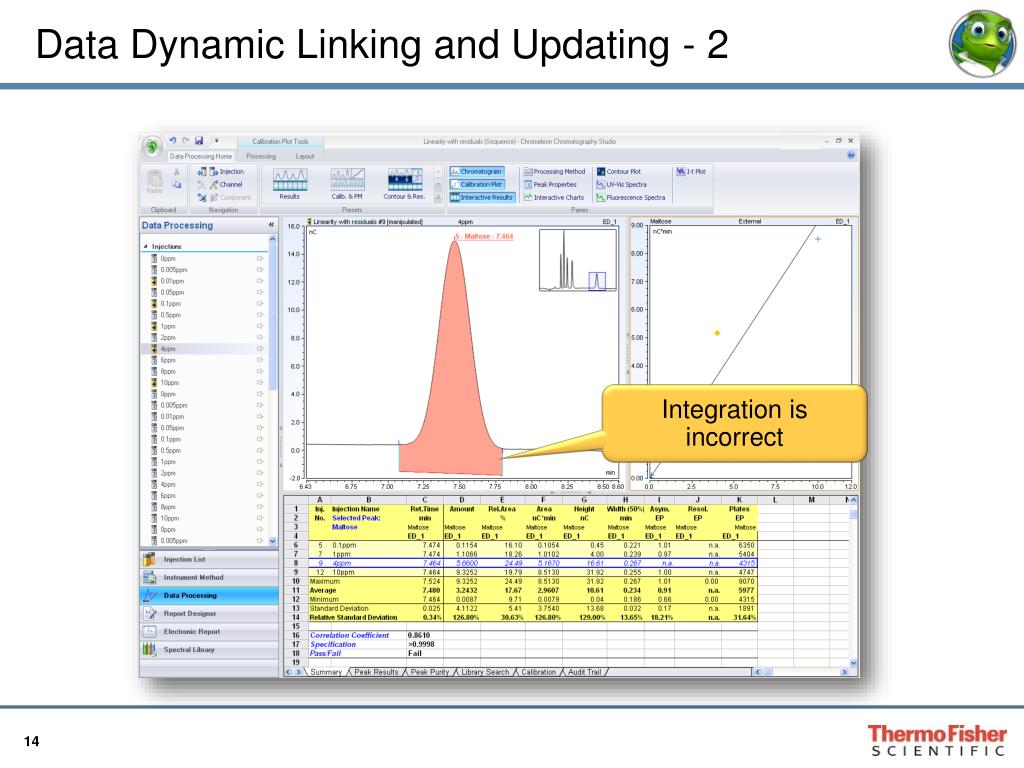
Task: Collapse the Data Processing side panel
Action: pos(271,225)
